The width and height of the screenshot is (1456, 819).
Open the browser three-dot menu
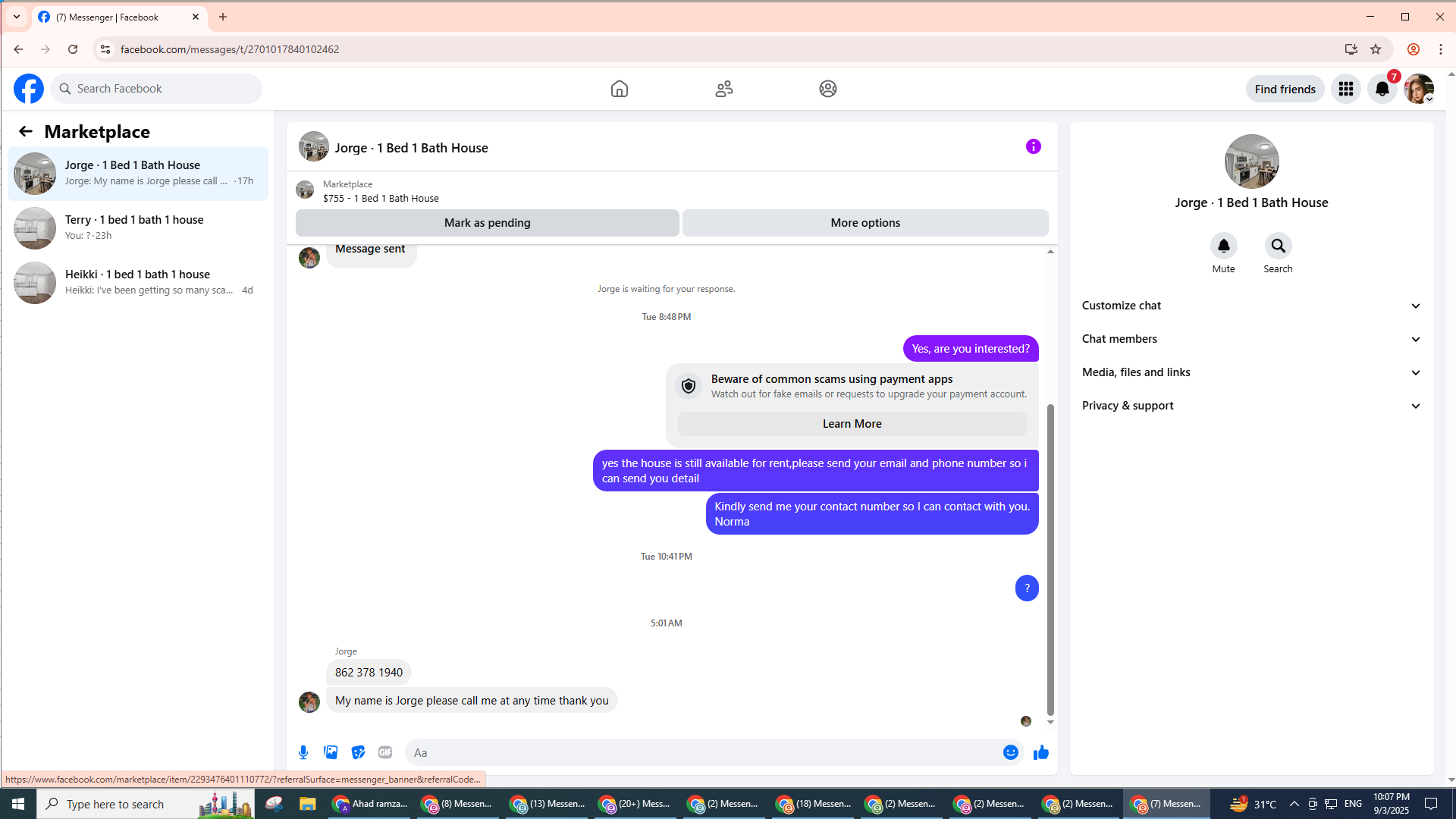click(x=1441, y=49)
